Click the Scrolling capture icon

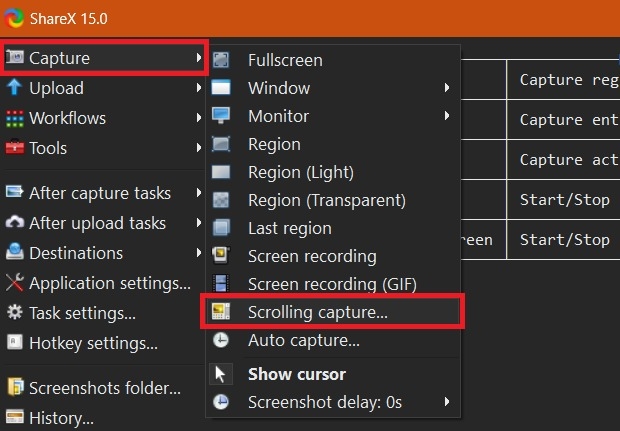coord(221,312)
